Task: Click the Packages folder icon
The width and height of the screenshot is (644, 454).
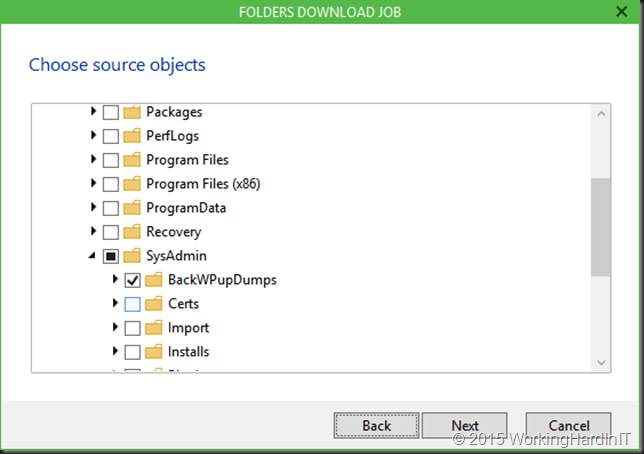Action: point(132,112)
